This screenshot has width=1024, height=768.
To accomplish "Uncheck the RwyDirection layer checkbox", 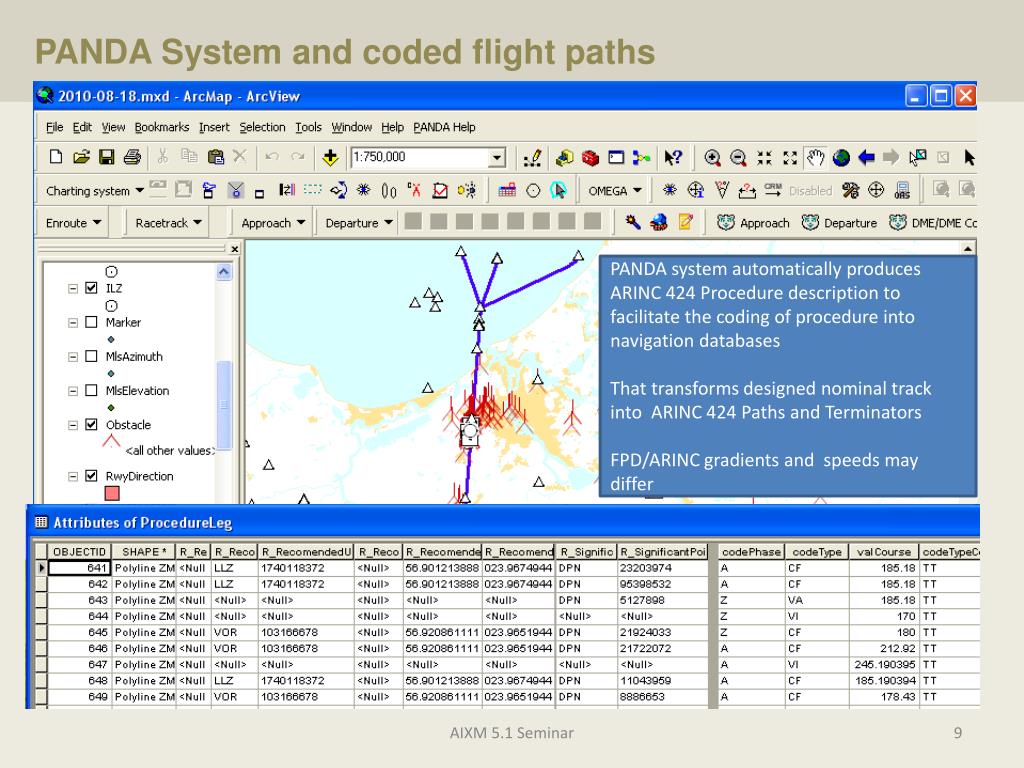I will (91, 475).
